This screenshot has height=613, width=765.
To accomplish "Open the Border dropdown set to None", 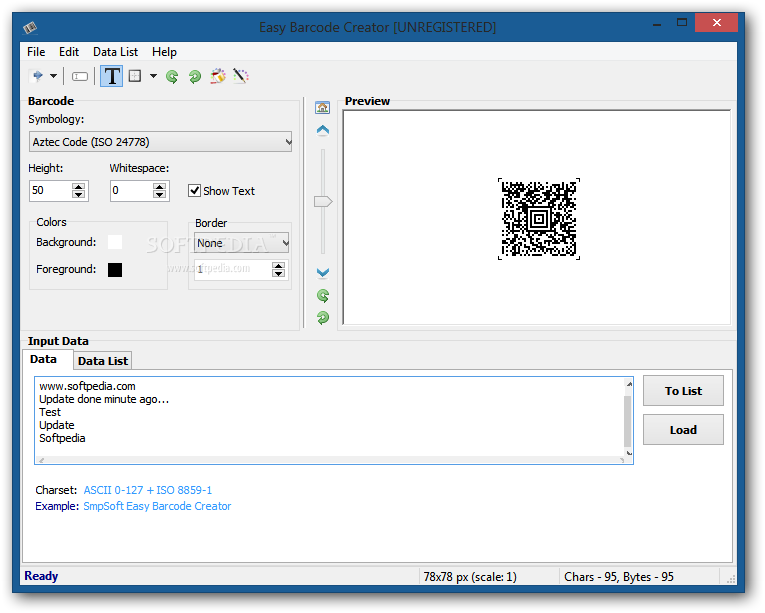I will coord(242,243).
